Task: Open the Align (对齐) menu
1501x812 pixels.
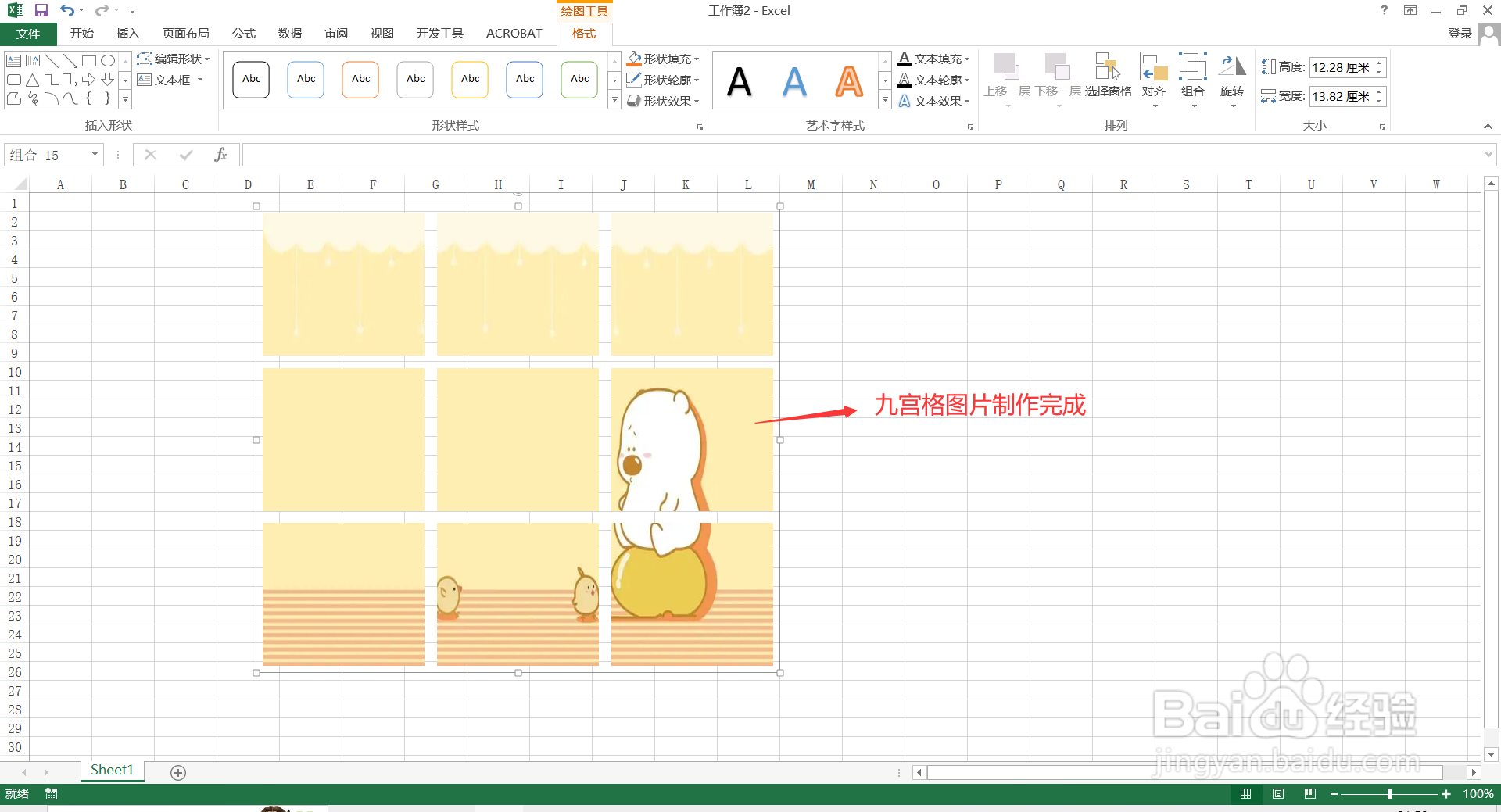Action: coord(1154,80)
